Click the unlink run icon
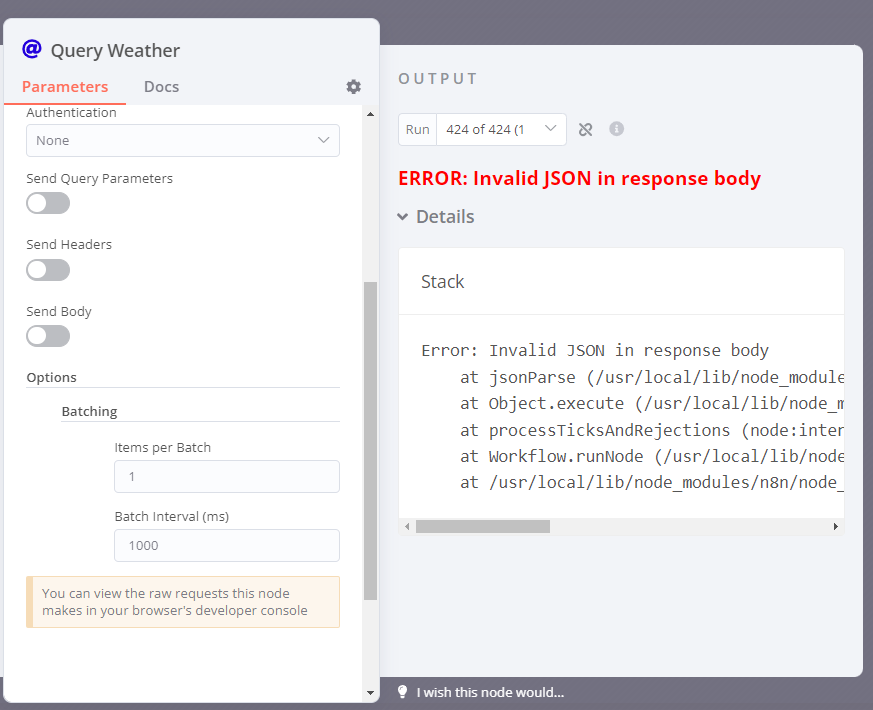 585,129
